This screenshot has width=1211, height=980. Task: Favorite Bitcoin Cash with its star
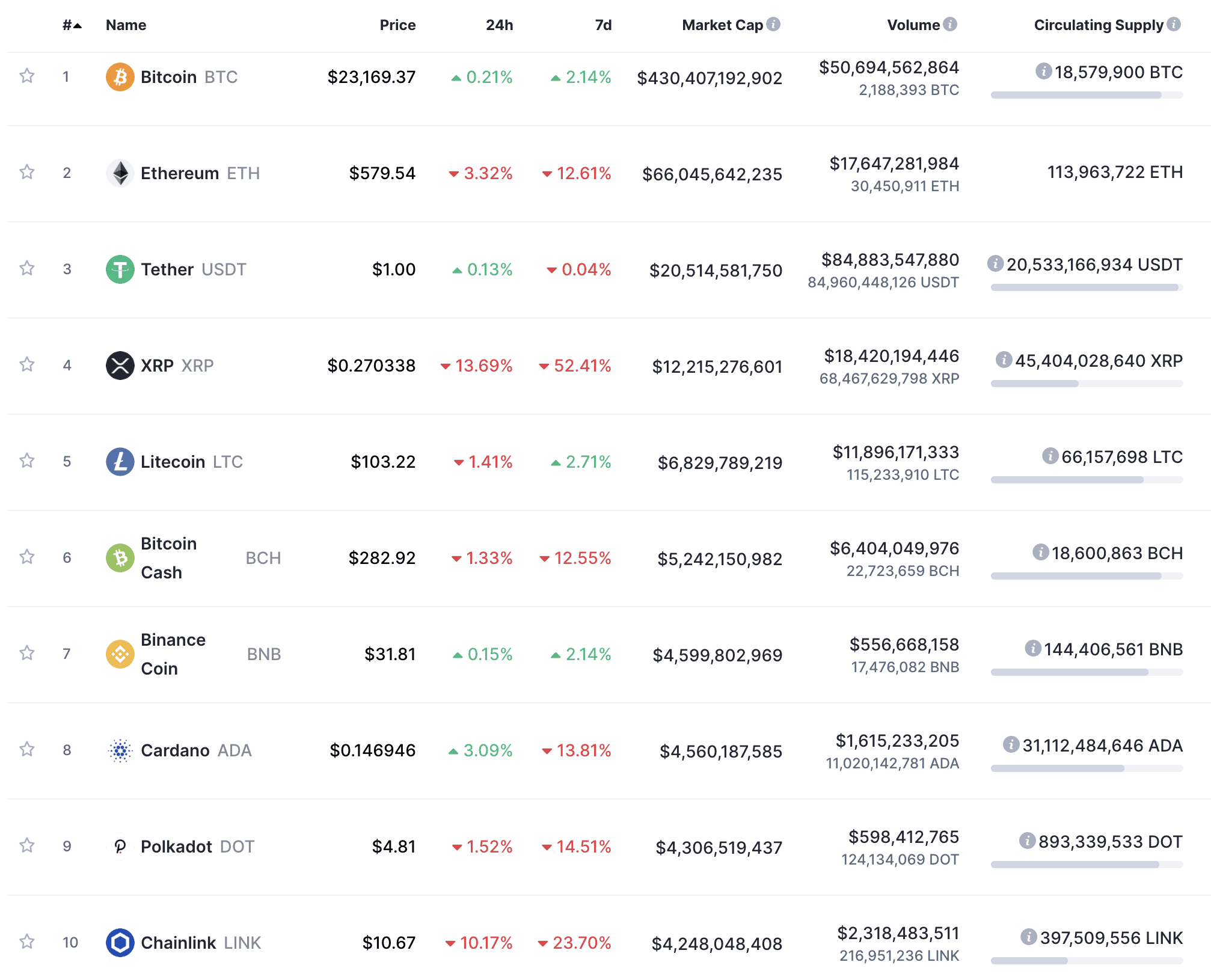tap(27, 557)
